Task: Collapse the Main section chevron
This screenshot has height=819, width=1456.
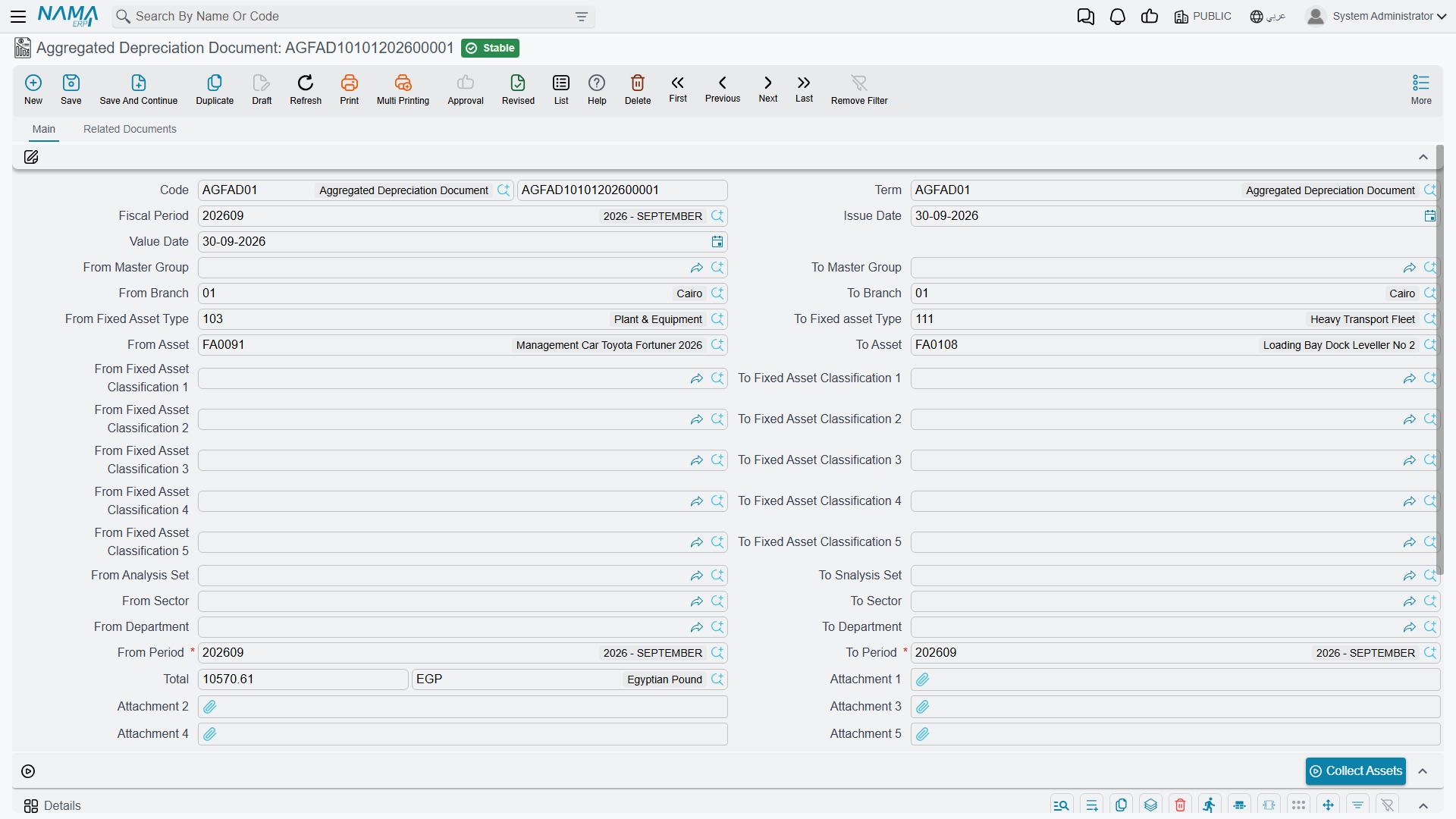Action: click(x=1423, y=157)
